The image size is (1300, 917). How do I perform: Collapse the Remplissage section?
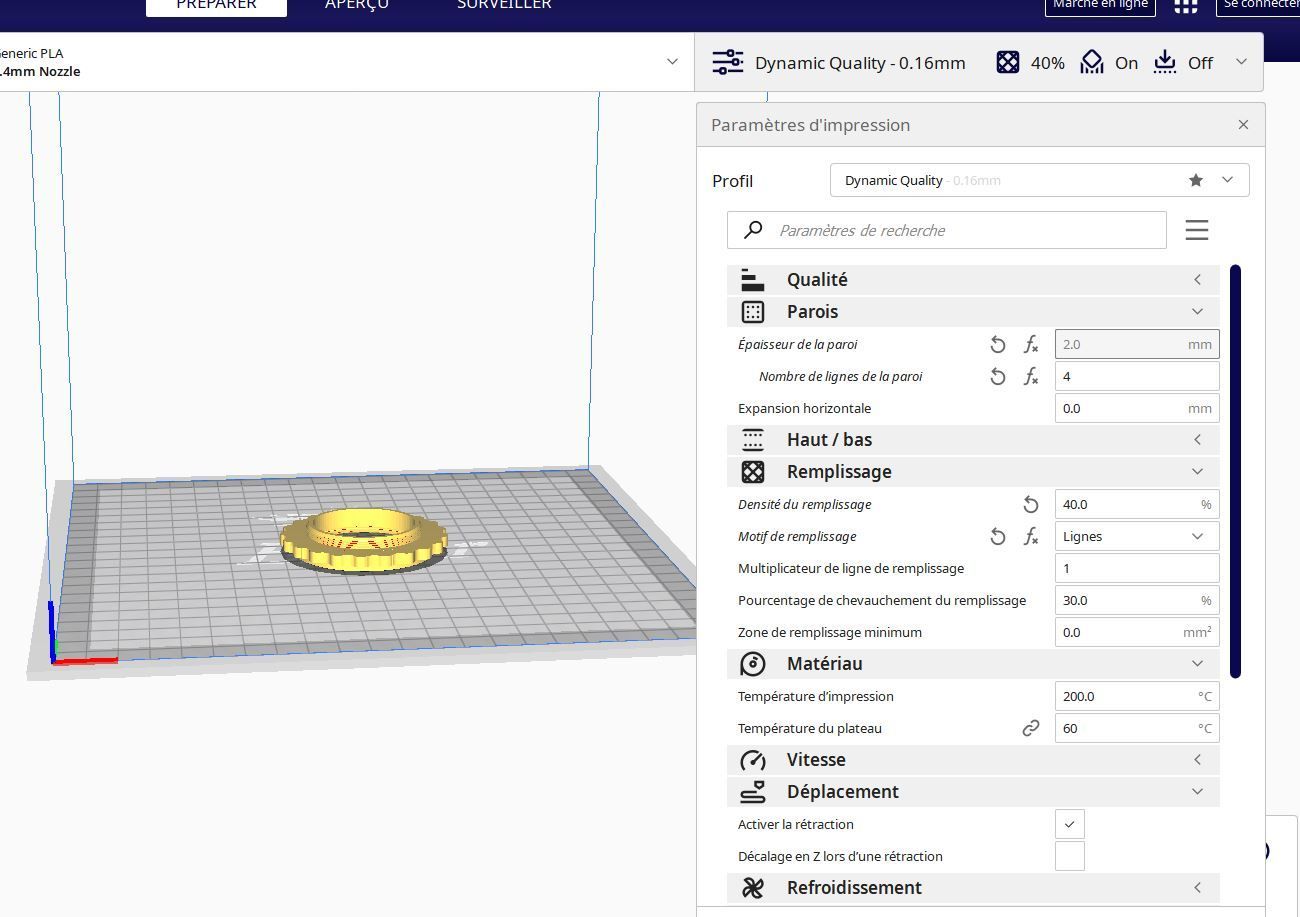click(1198, 472)
